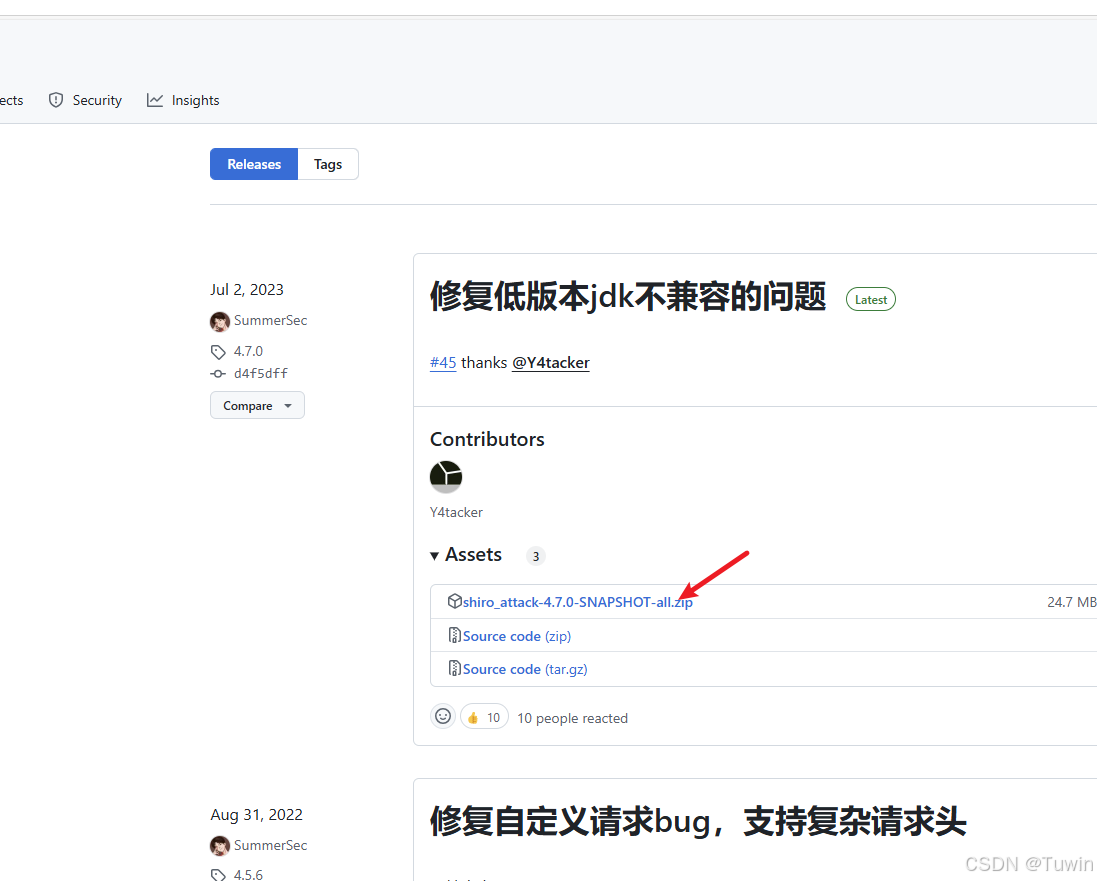Collapse the Assets section
The width and height of the screenshot is (1097, 881).
[x=466, y=555]
